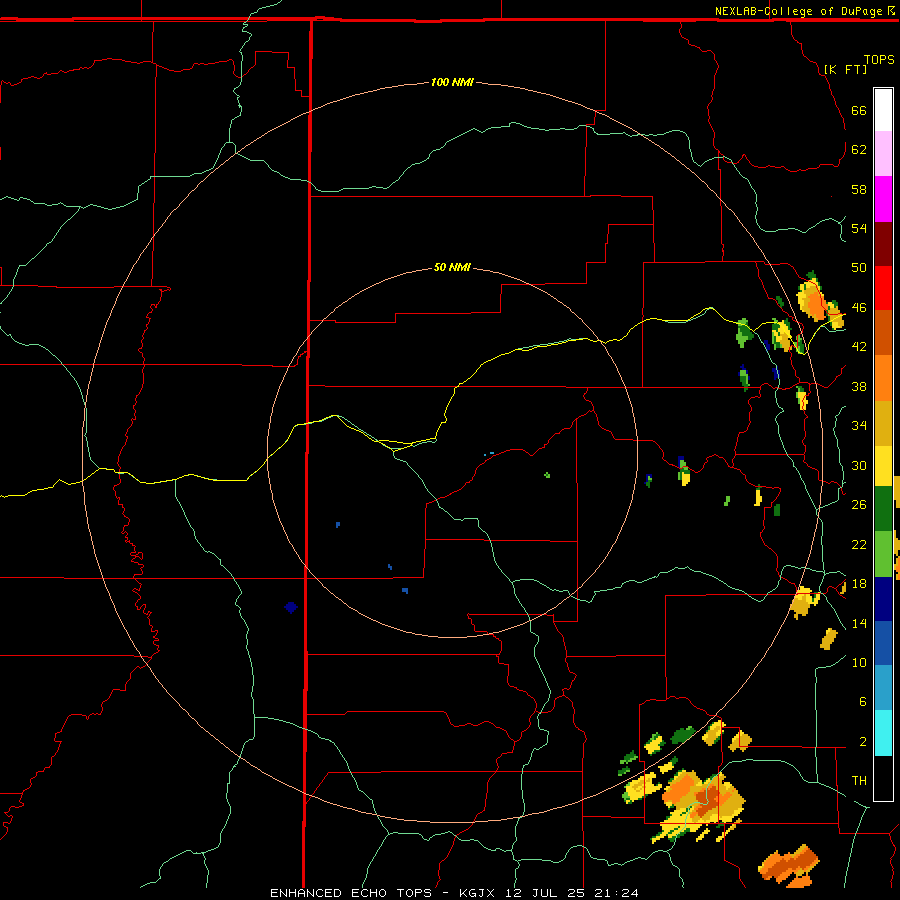This screenshot has width=900, height=900.
Task: Click the legend value 26
Action: [x=859, y=504]
